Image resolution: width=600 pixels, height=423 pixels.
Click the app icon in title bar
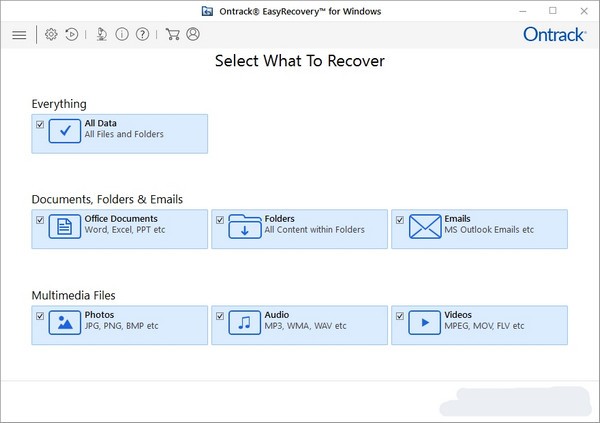207,11
